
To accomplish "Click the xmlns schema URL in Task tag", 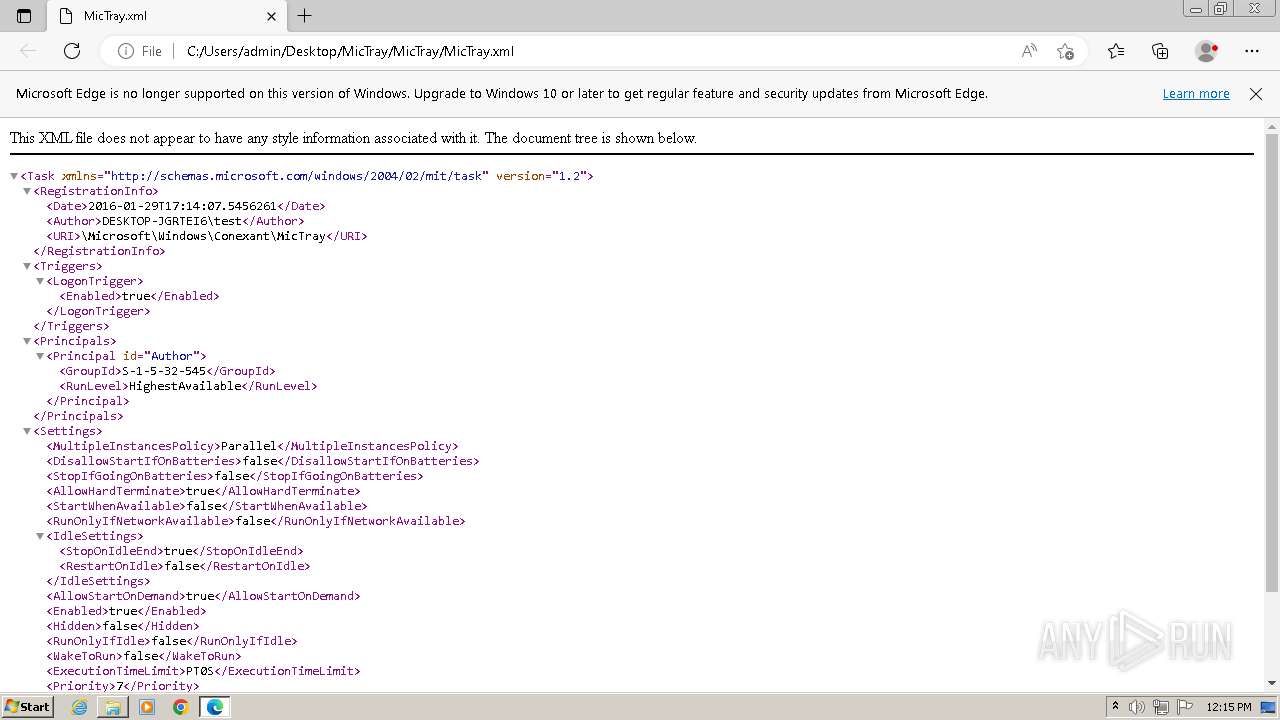I will 296,176.
